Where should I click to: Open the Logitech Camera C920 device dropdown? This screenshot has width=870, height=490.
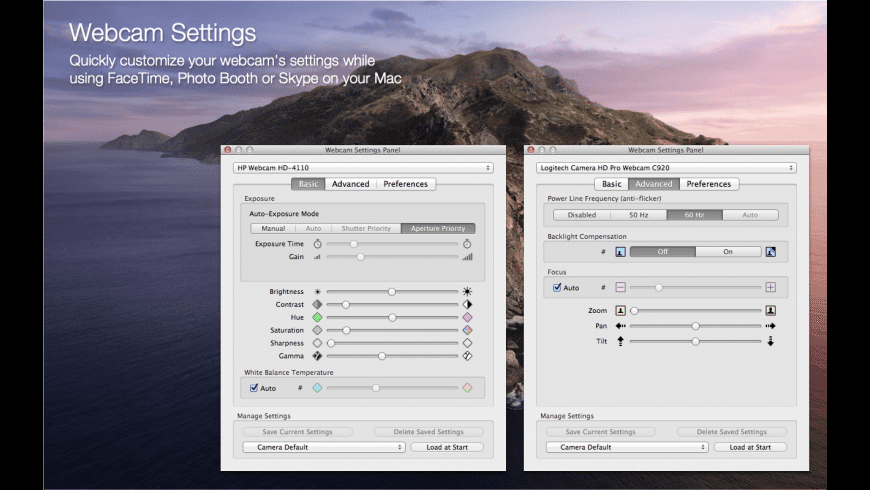coord(666,168)
